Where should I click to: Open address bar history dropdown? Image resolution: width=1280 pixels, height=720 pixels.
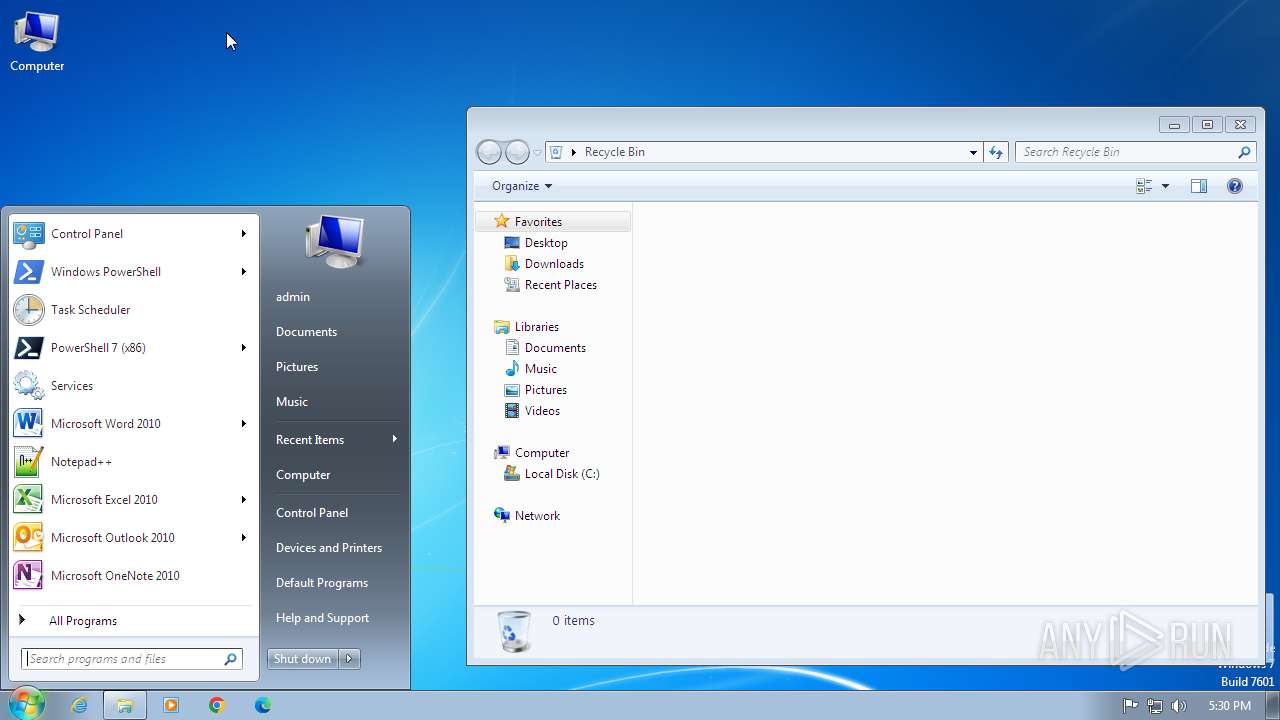click(973, 152)
